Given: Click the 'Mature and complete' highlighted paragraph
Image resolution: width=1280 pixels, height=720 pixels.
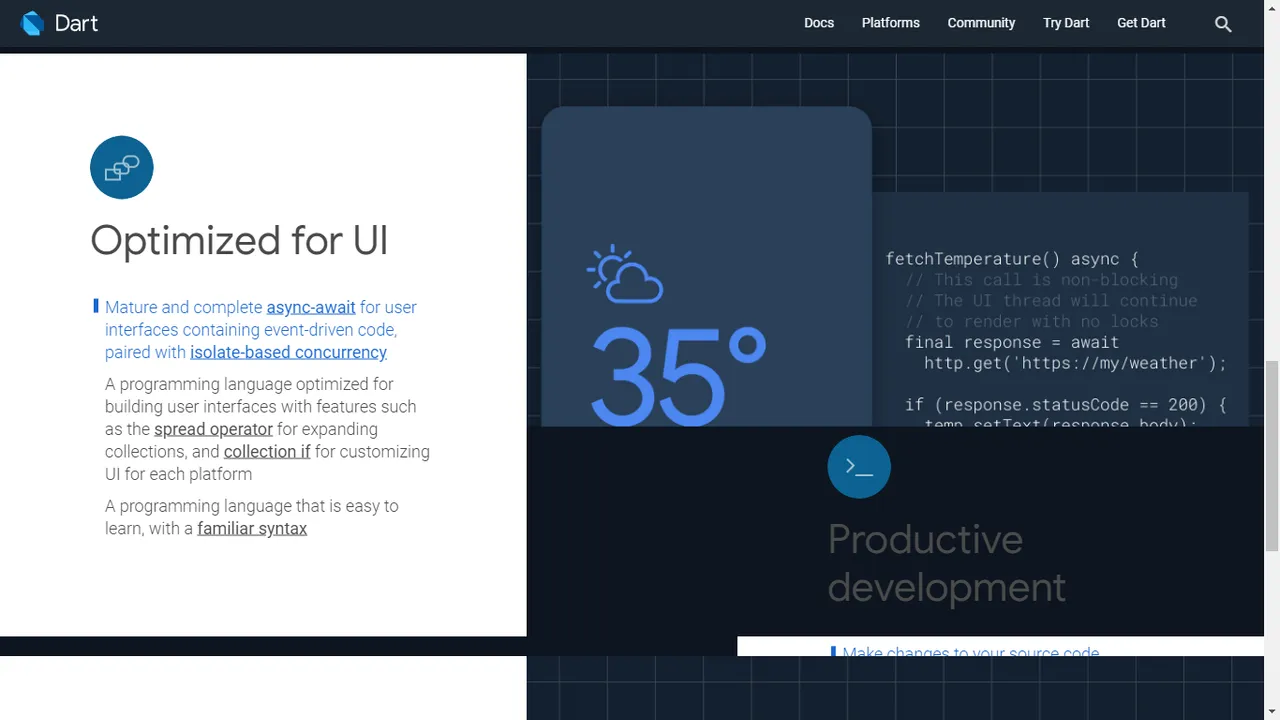Looking at the screenshot, I should (261, 330).
